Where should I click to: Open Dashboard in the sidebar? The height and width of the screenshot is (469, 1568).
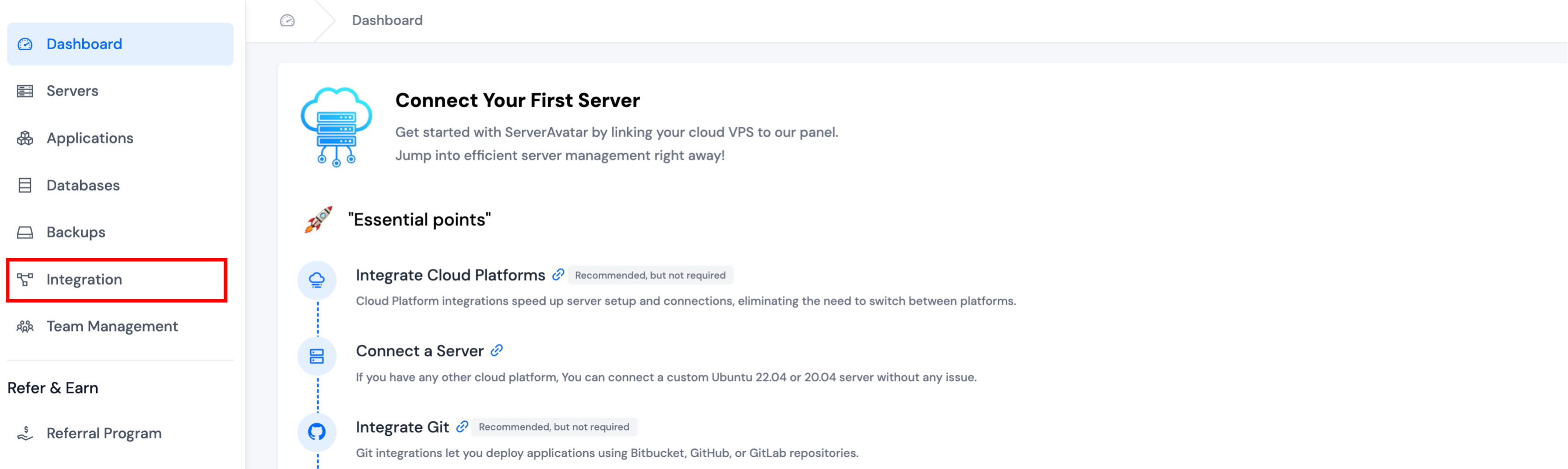click(84, 44)
